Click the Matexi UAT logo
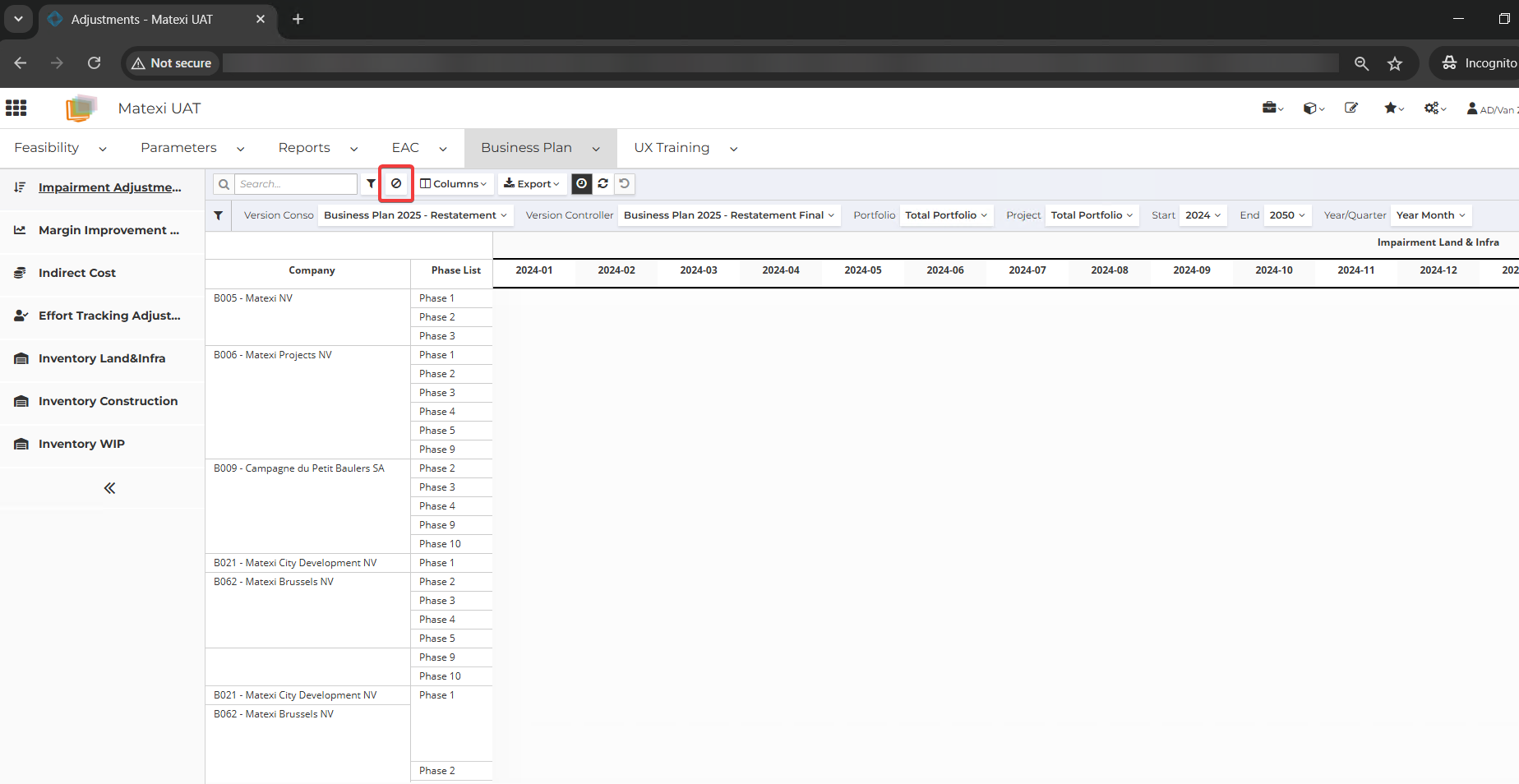Viewport: 1519px width, 784px height. pyautogui.click(x=81, y=108)
